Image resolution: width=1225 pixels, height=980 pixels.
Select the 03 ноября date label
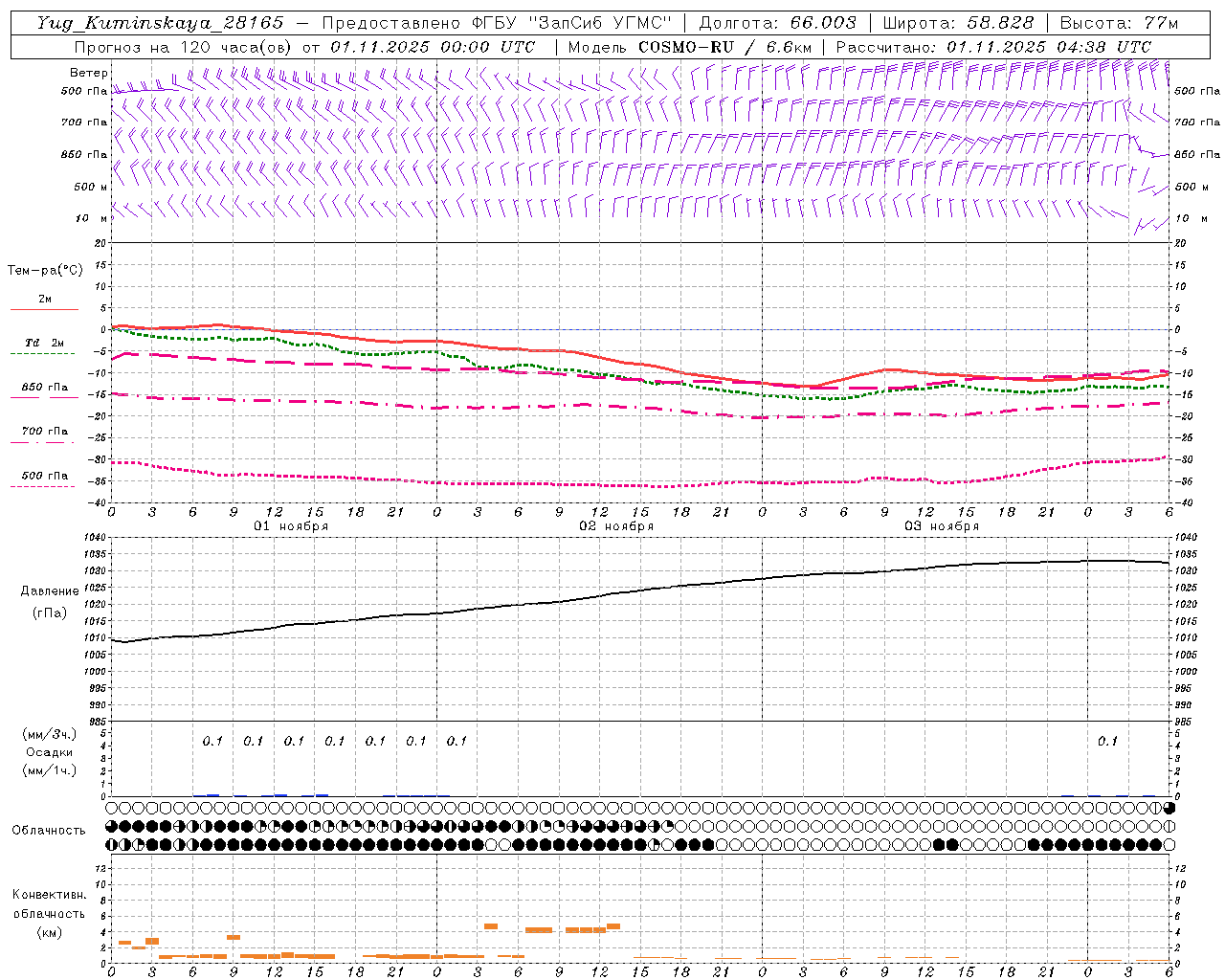click(x=942, y=526)
